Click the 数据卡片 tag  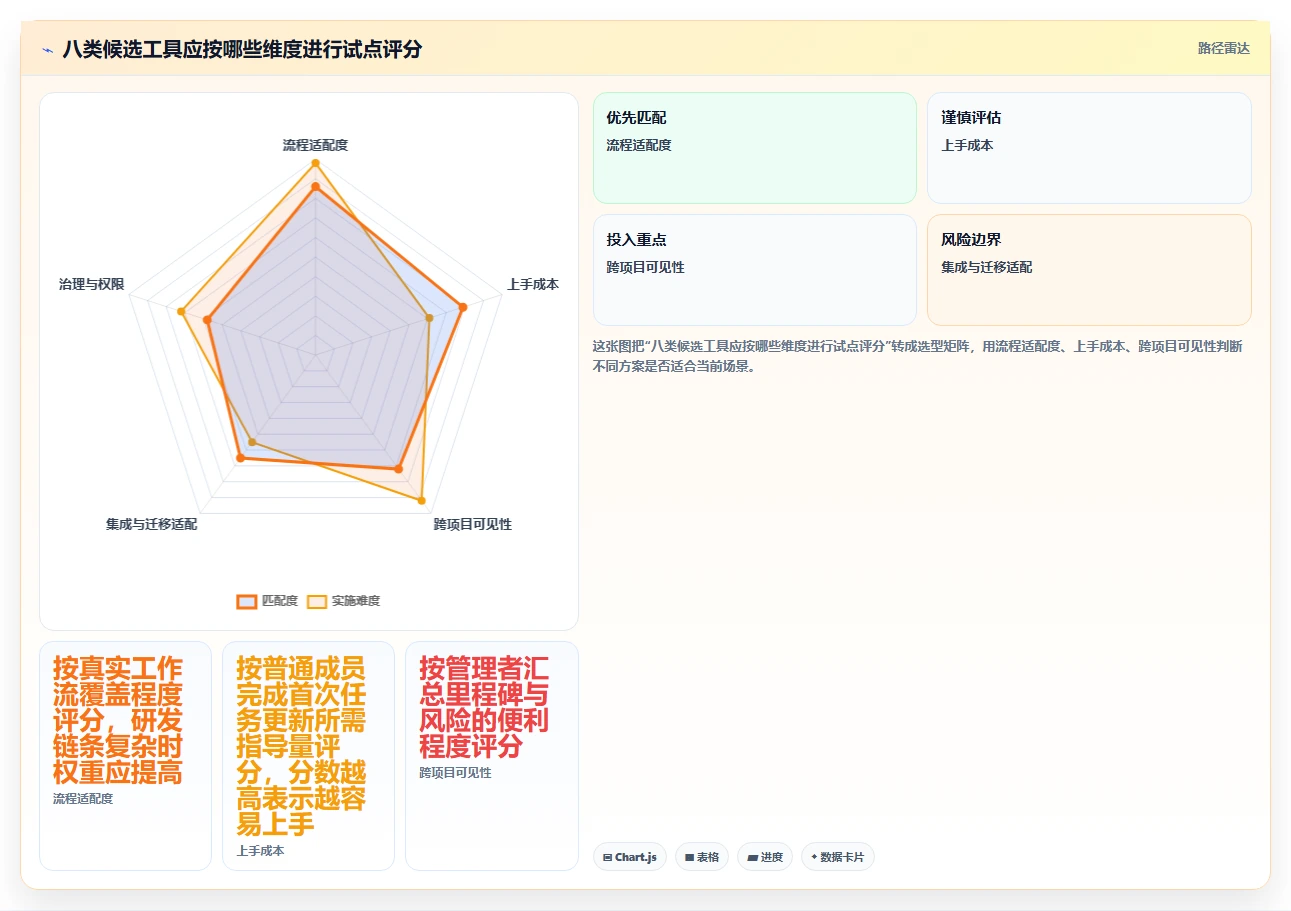(x=838, y=857)
